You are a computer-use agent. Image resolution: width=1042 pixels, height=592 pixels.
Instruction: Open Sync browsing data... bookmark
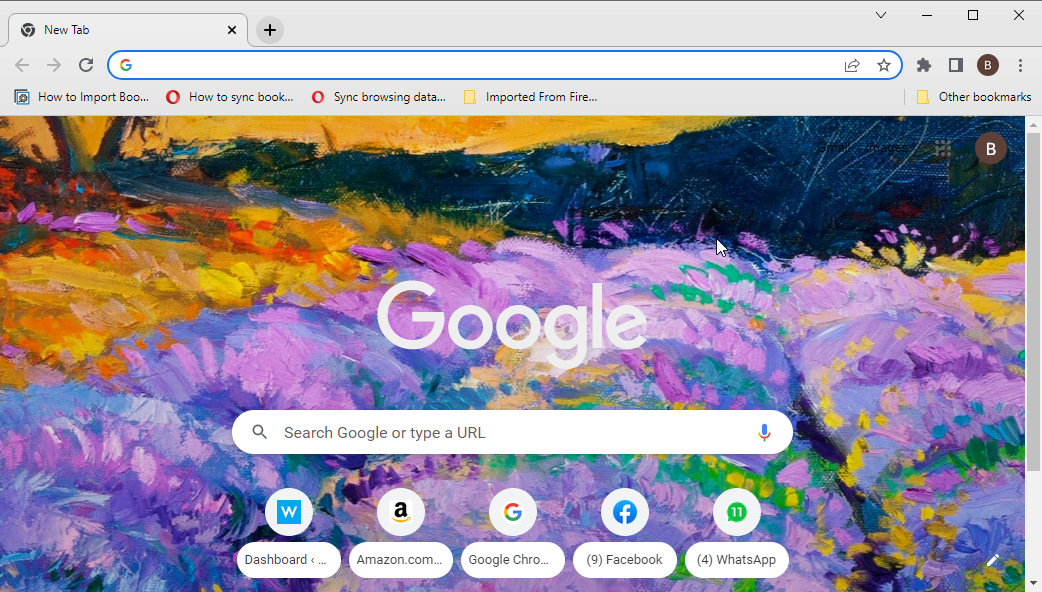(x=379, y=97)
